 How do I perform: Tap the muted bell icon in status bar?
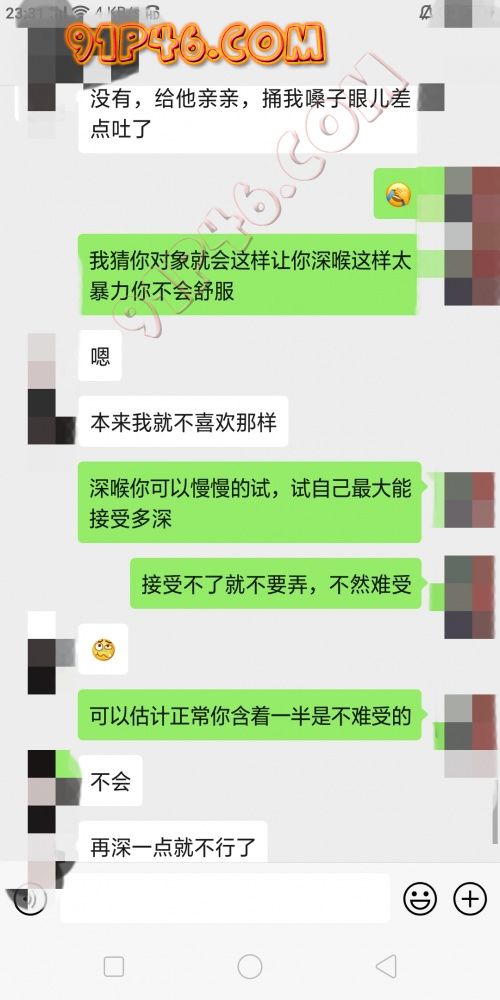tap(426, 12)
